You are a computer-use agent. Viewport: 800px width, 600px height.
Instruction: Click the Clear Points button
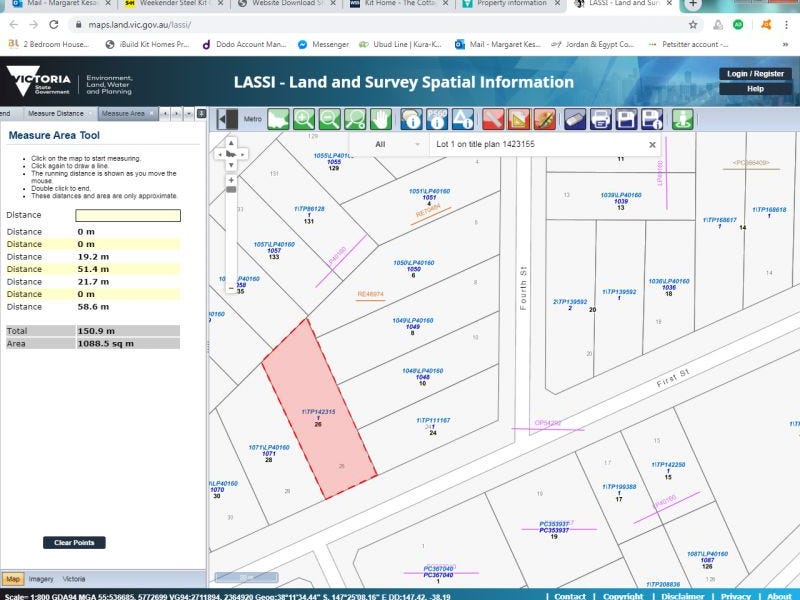point(74,542)
